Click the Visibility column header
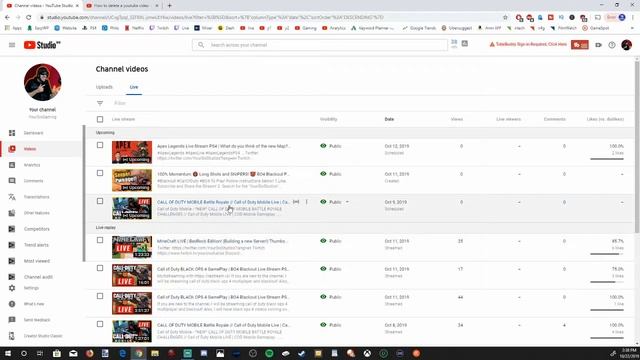This screenshot has height=360, width=640. click(329, 119)
